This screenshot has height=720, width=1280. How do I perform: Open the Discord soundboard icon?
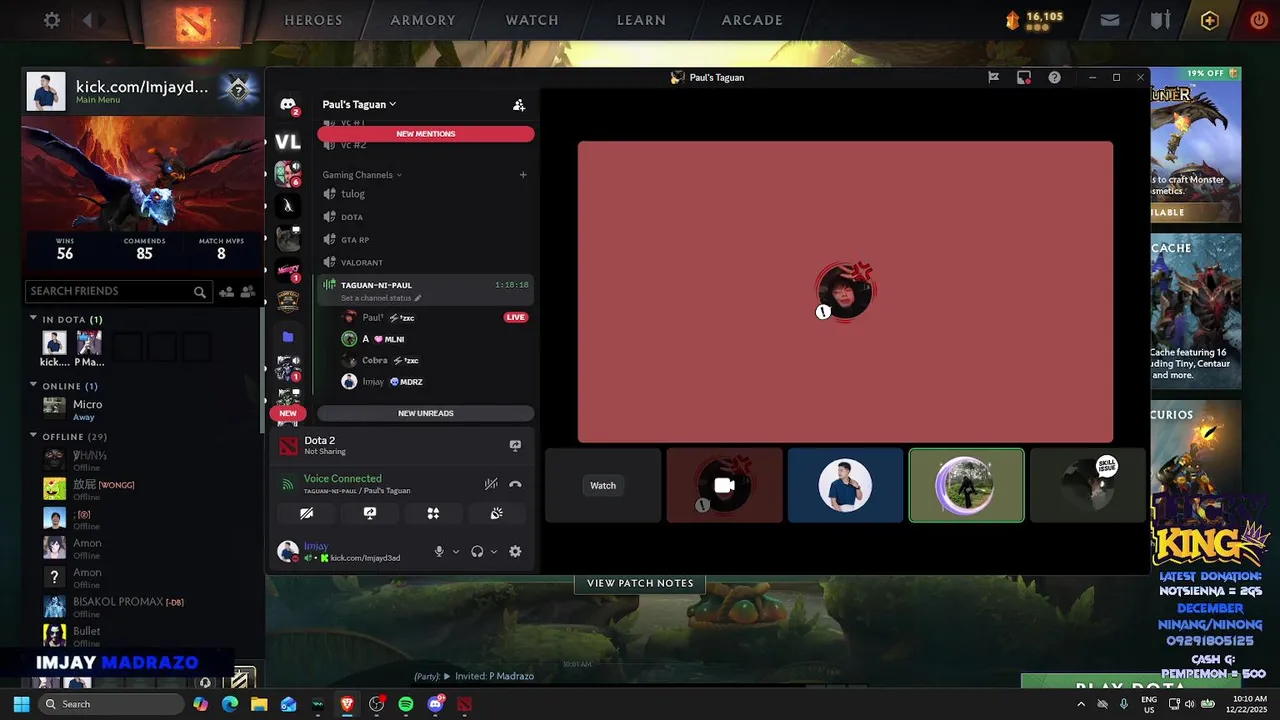[496, 513]
